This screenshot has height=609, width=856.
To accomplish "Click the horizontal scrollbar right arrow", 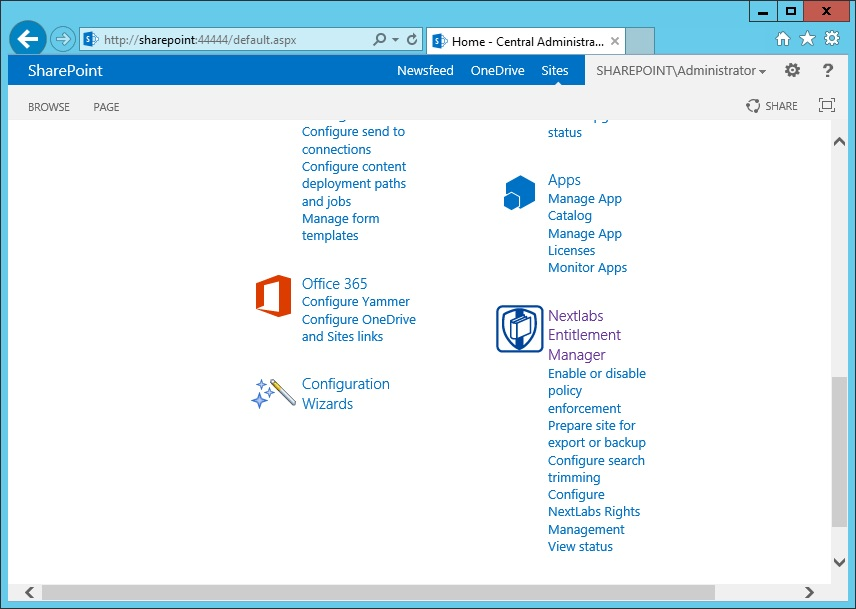I will [x=809, y=592].
